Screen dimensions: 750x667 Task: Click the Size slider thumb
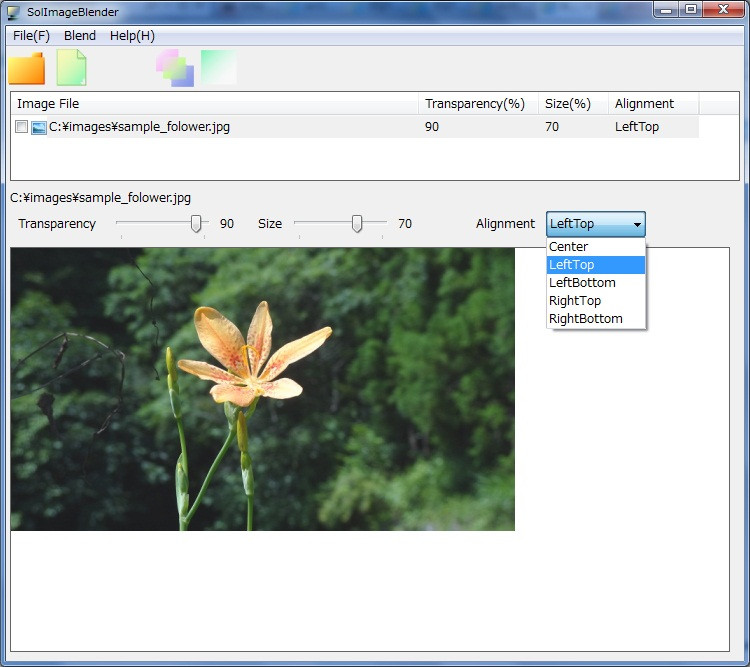(x=357, y=223)
